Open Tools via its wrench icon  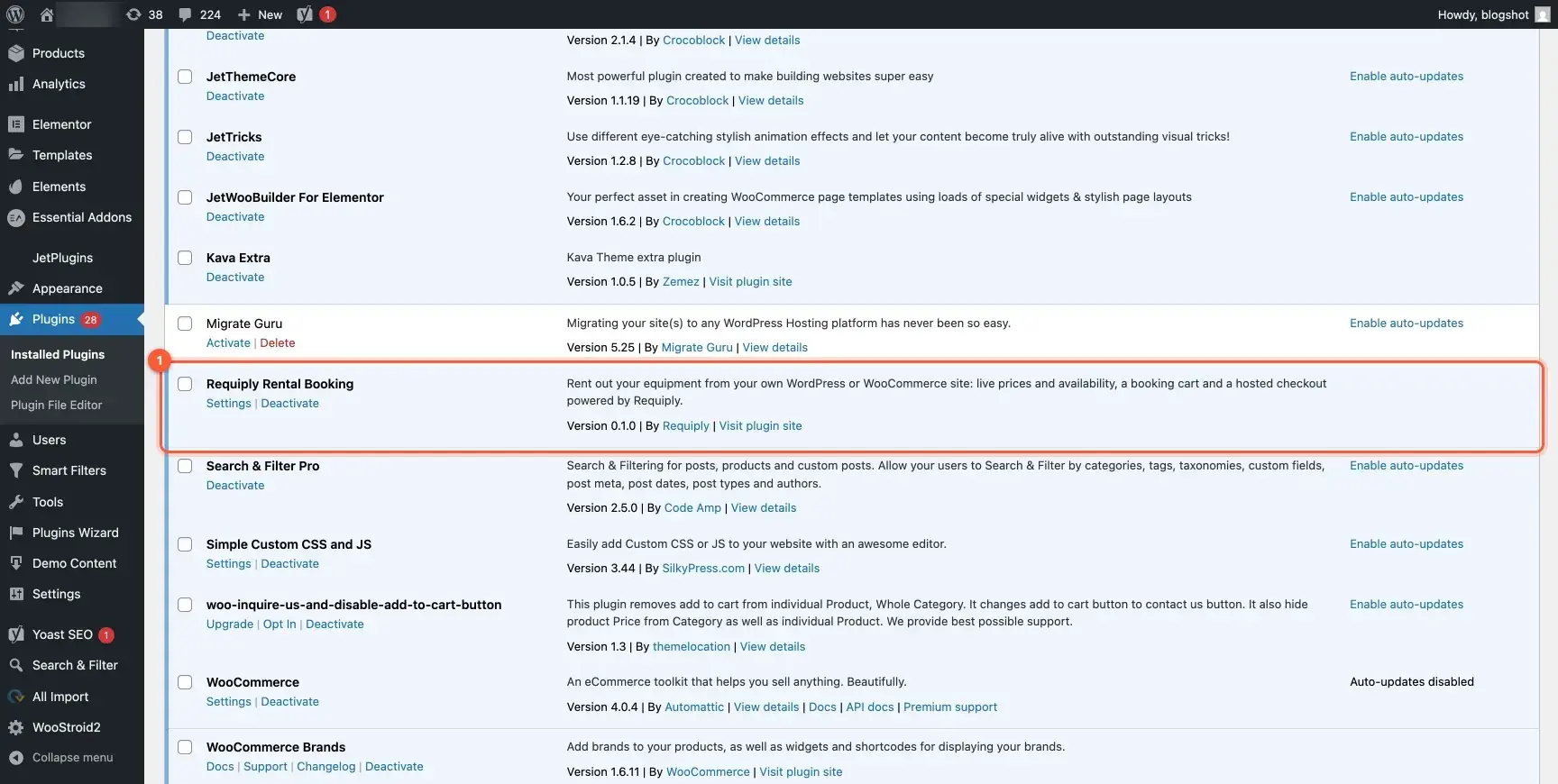click(16, 502)
